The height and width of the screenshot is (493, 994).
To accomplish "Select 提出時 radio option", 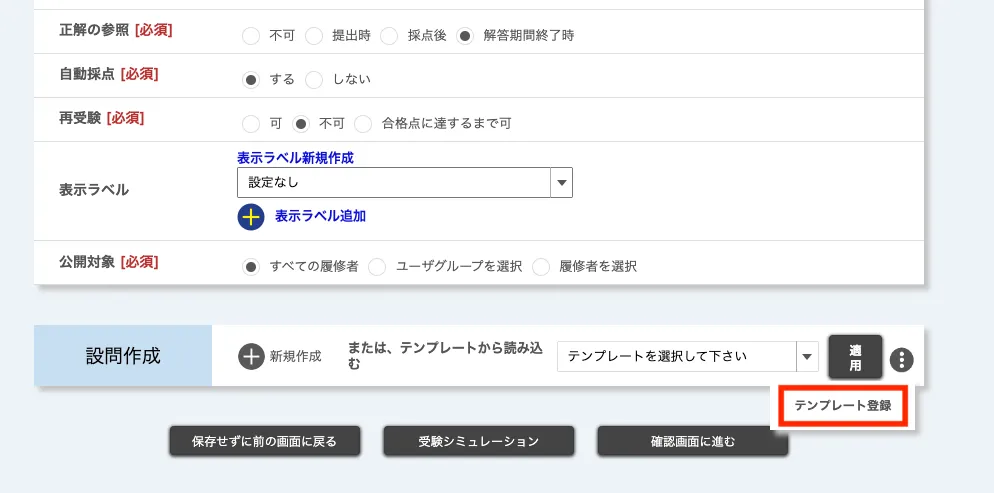I will (x=314, y=36).
